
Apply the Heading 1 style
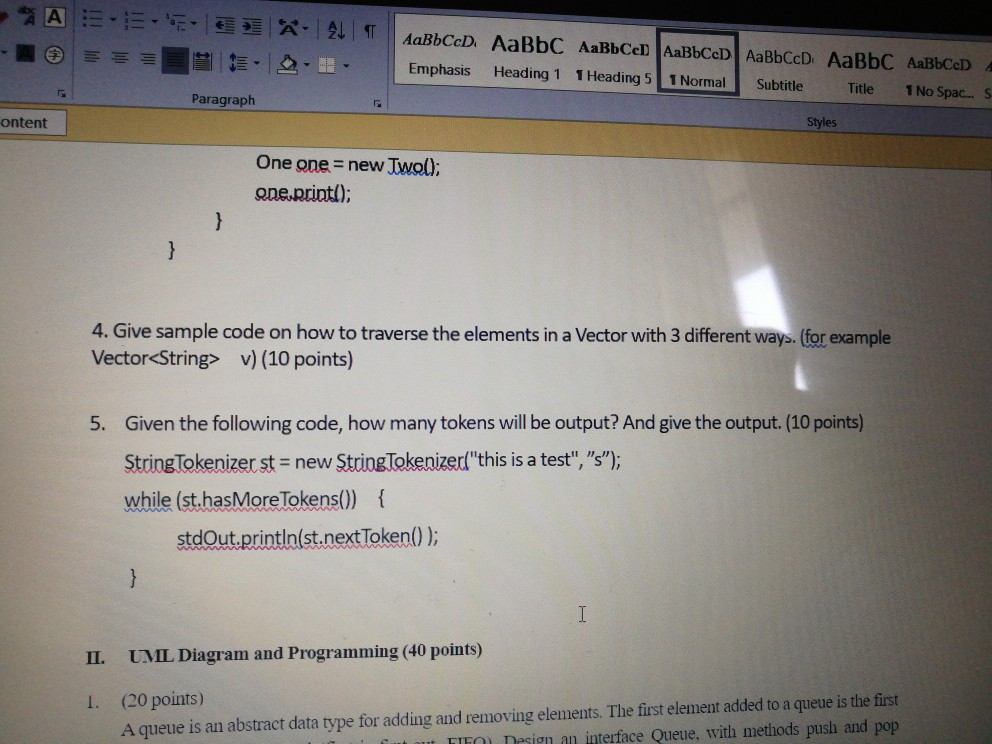point(526,62)
